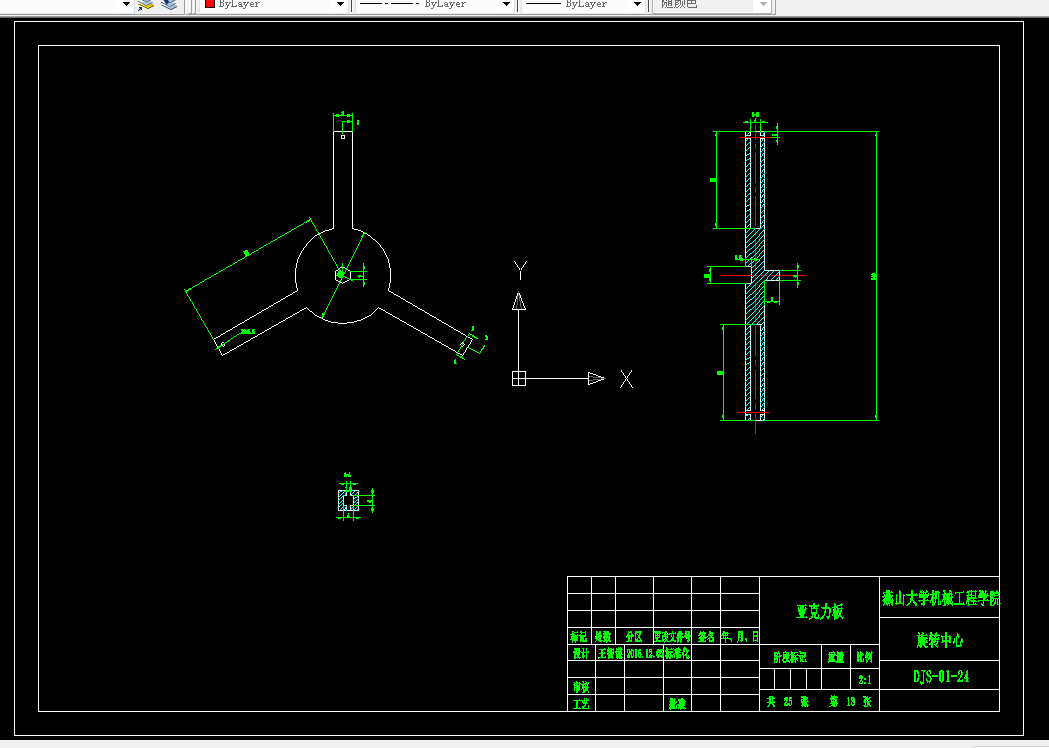This screenshot has height=748, width=1049.
Task: Click the DJS-01-24 drawing number text
Action: coord(941,676)
